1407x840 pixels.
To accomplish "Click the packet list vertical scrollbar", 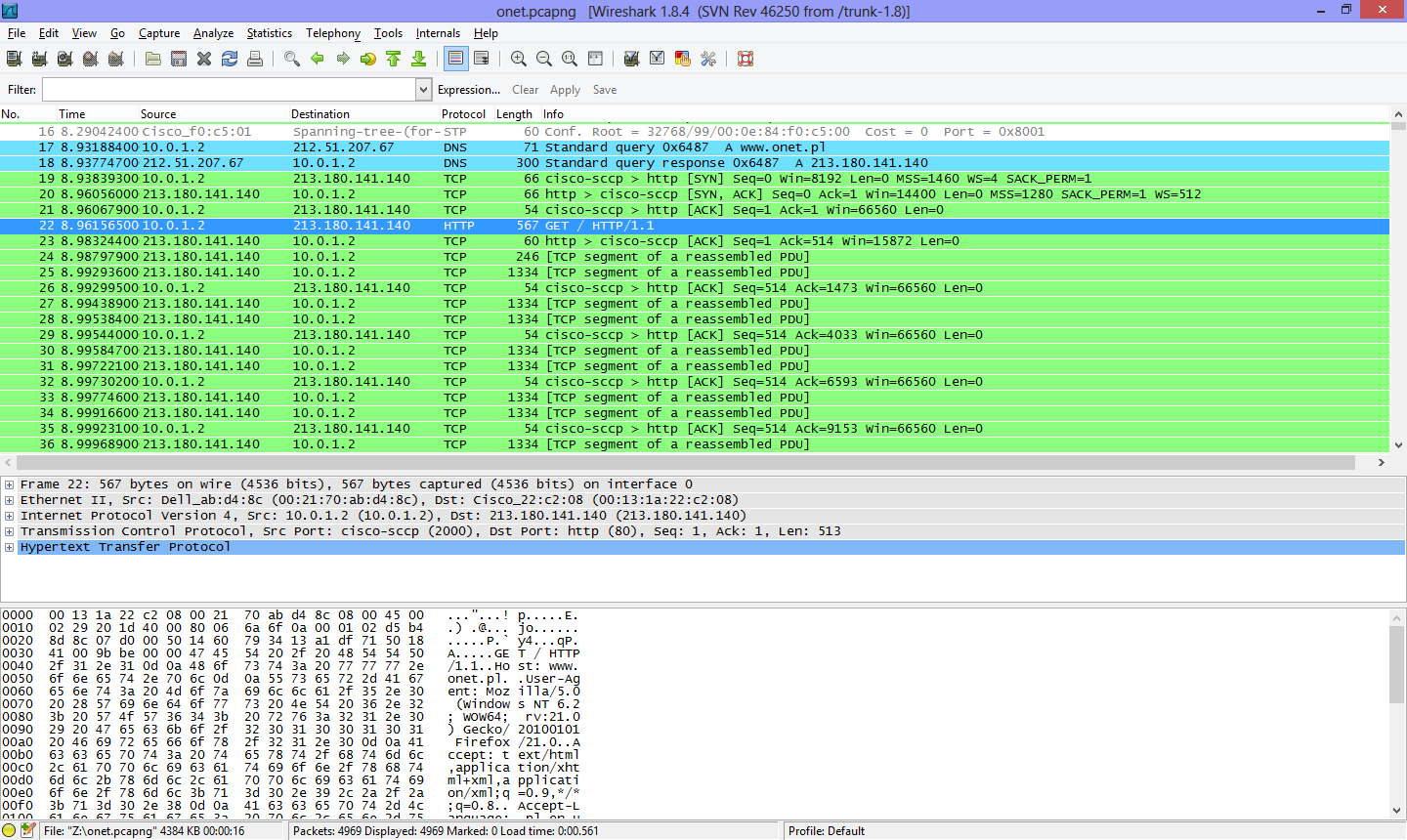I will coord(1398,278).
